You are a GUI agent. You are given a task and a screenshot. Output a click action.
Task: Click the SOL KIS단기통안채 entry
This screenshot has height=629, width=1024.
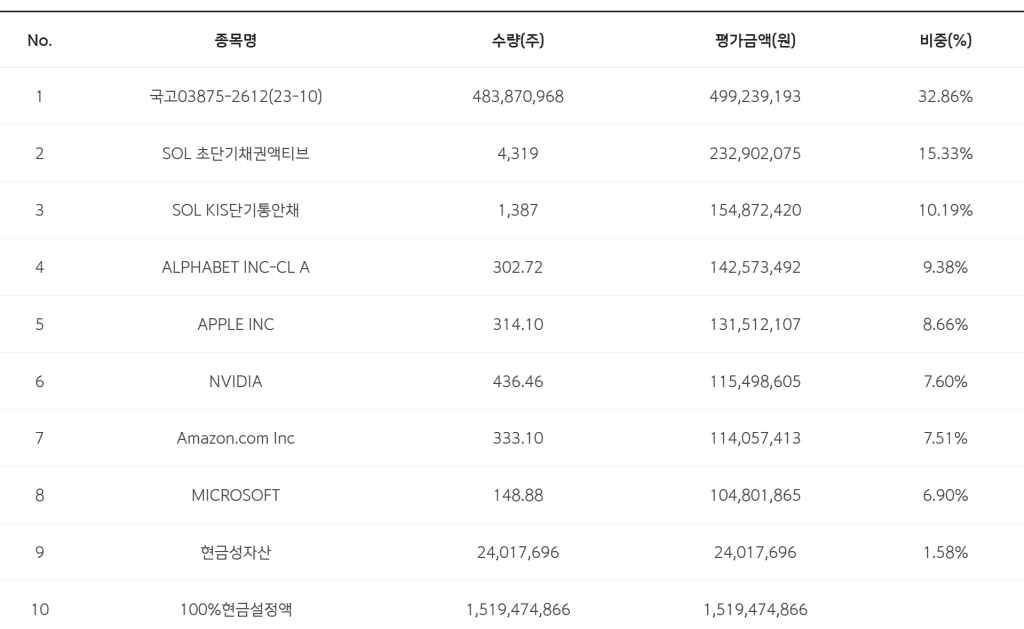235,211
